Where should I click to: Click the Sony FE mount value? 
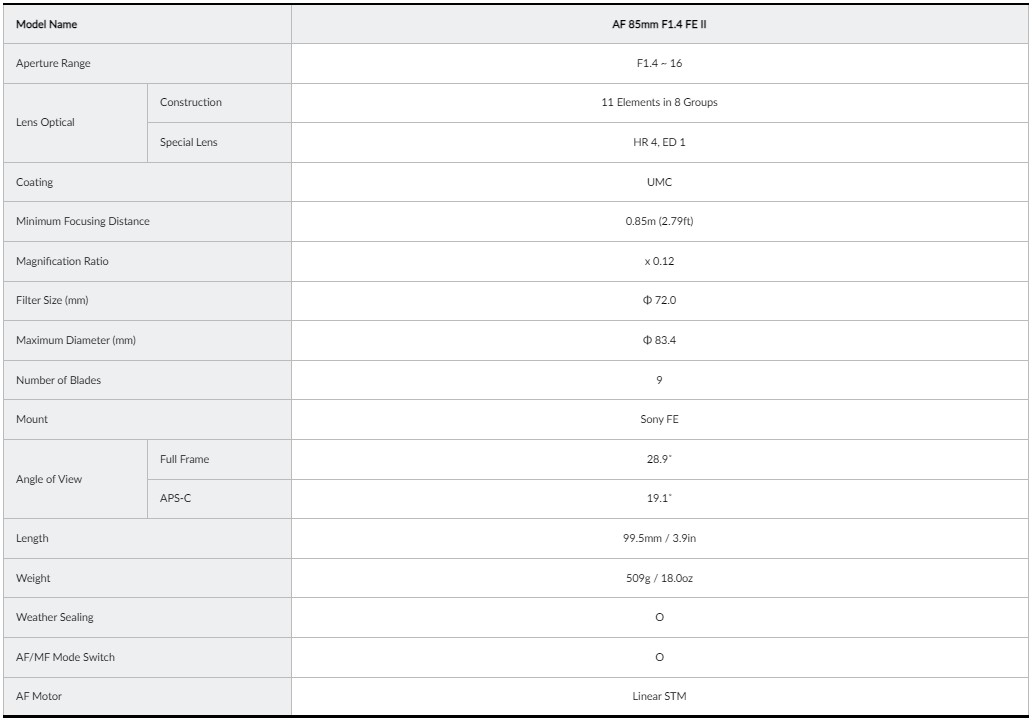(x=659, y=420)
